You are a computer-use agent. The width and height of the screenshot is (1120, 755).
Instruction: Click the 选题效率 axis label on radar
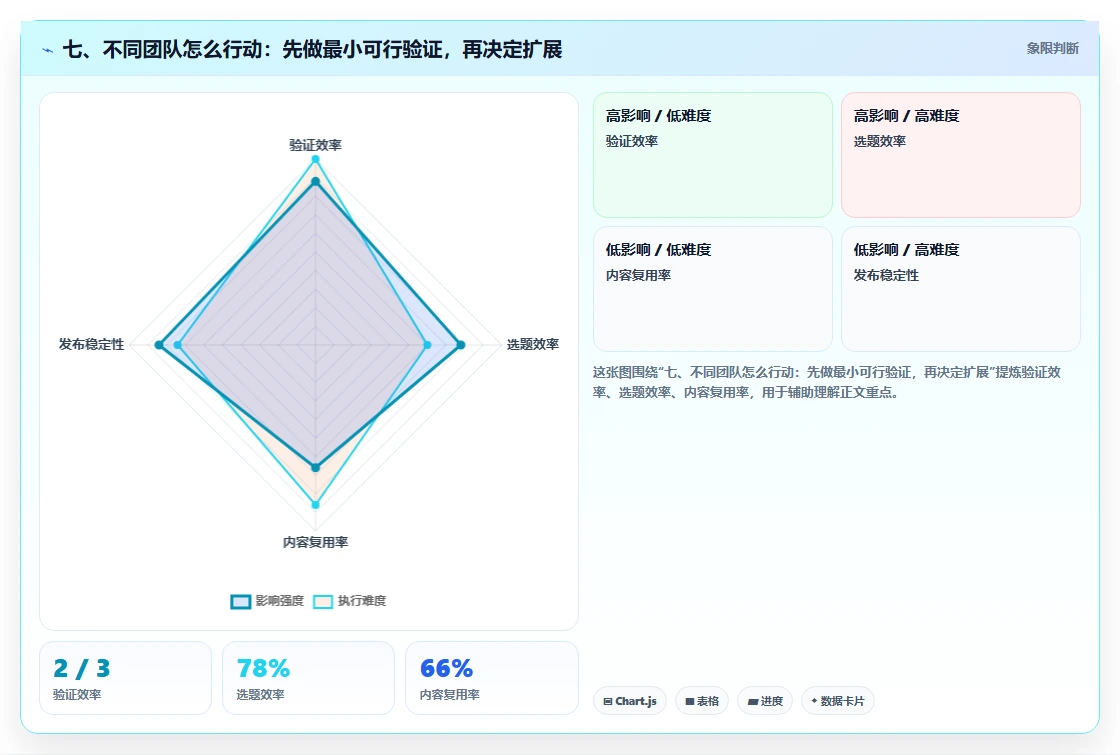point(533,344)
